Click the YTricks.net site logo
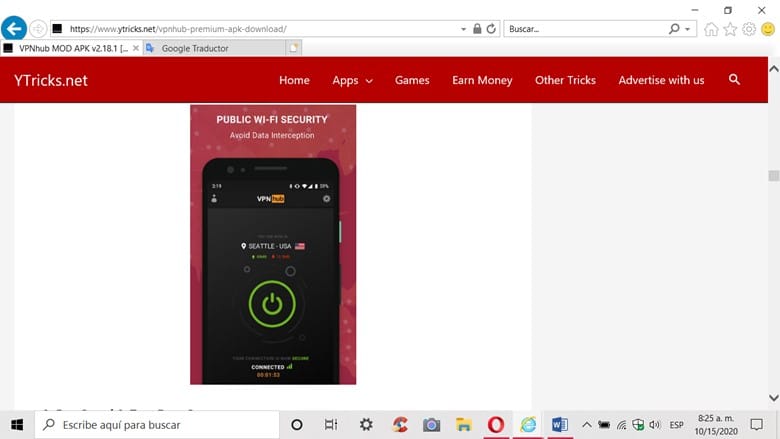 coord(51,81)
